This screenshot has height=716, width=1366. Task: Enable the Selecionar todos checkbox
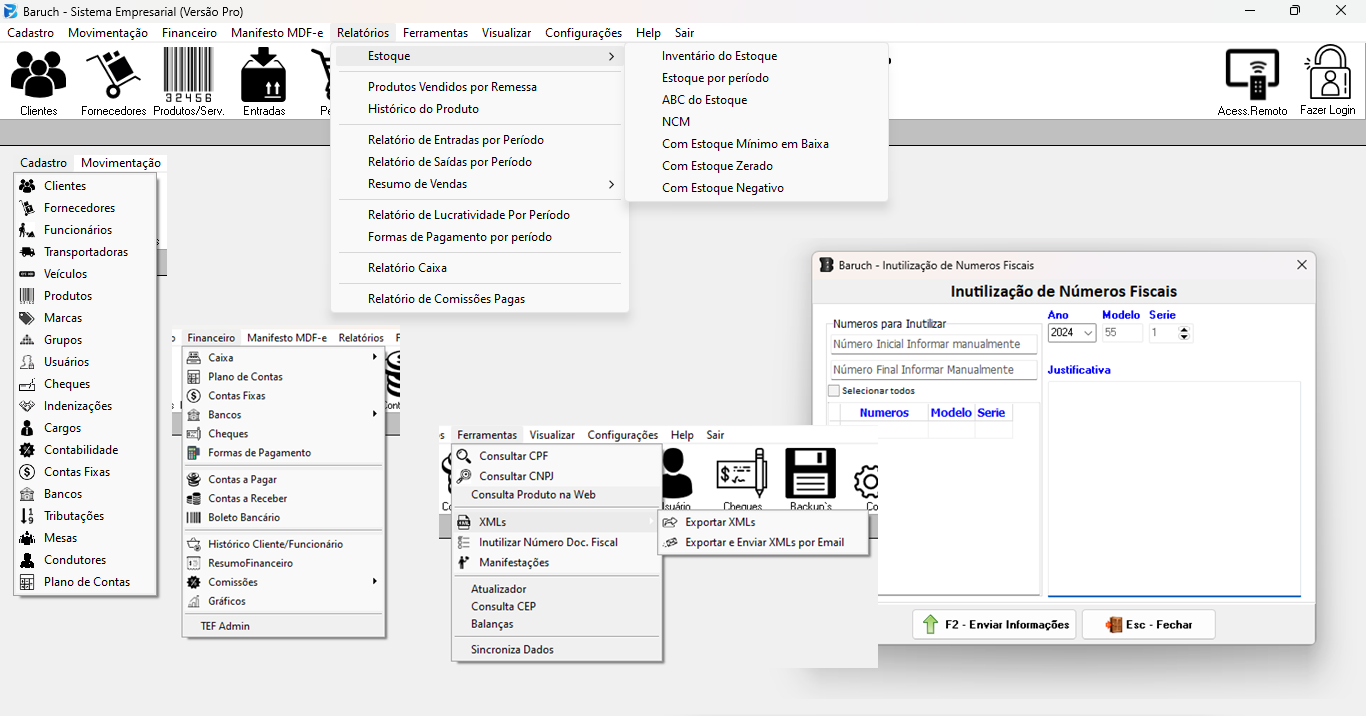[x=834, y=391]
